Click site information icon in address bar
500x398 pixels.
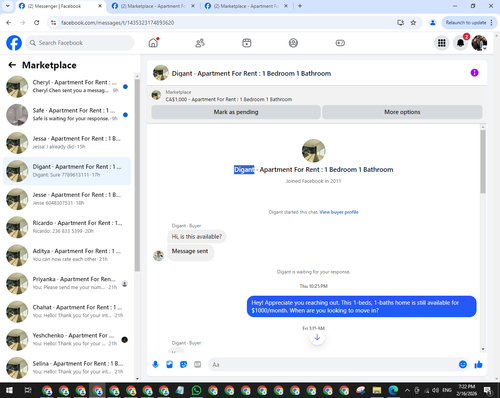click(53, 23)
